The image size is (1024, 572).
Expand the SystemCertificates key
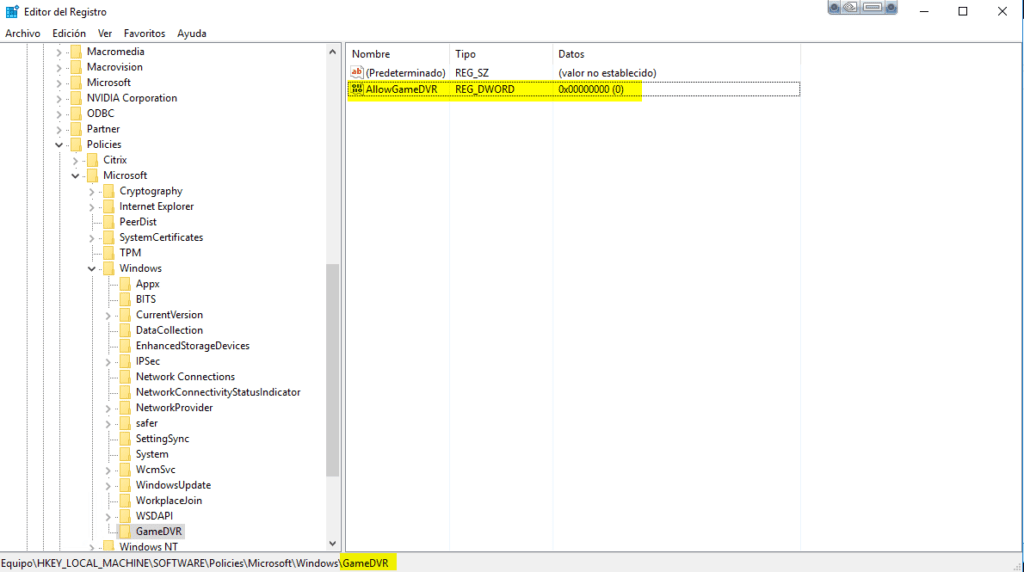click(x=91, y=238)
